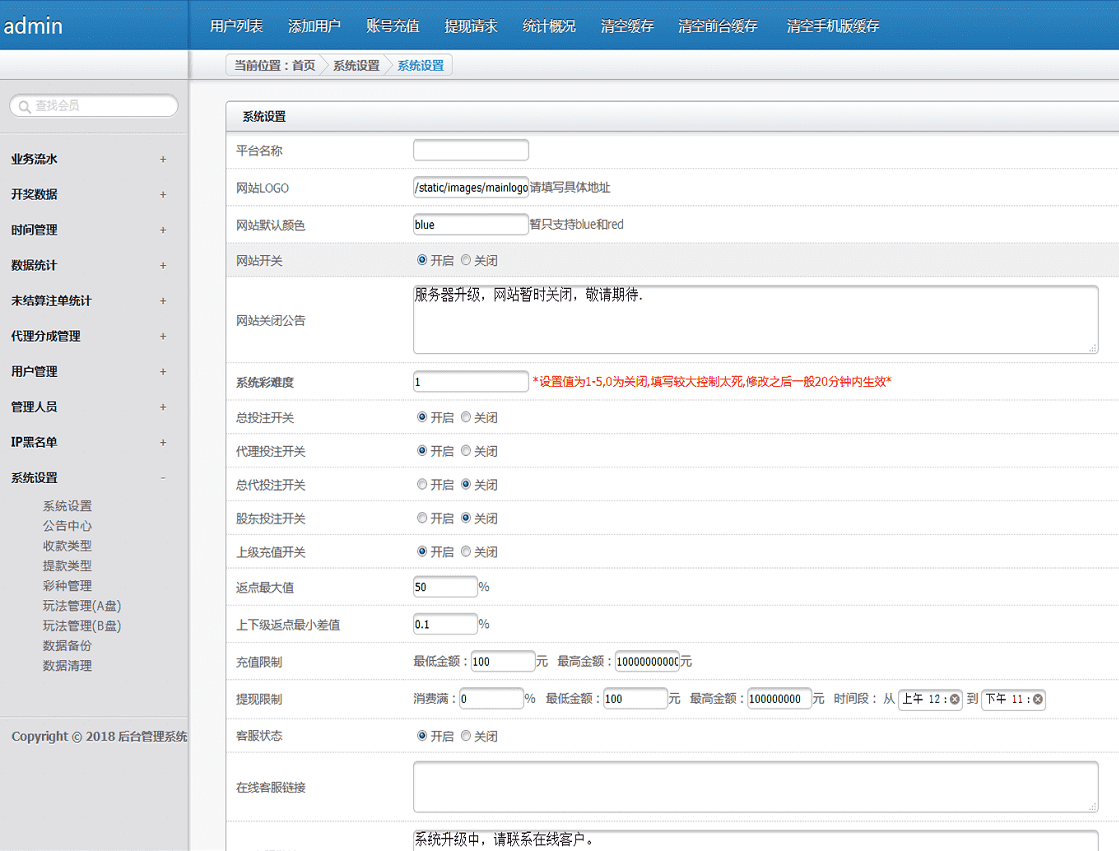Click the search magnifier icon in sidebar
Viewport: 1119px width, 851px height.
click(24, 106)
